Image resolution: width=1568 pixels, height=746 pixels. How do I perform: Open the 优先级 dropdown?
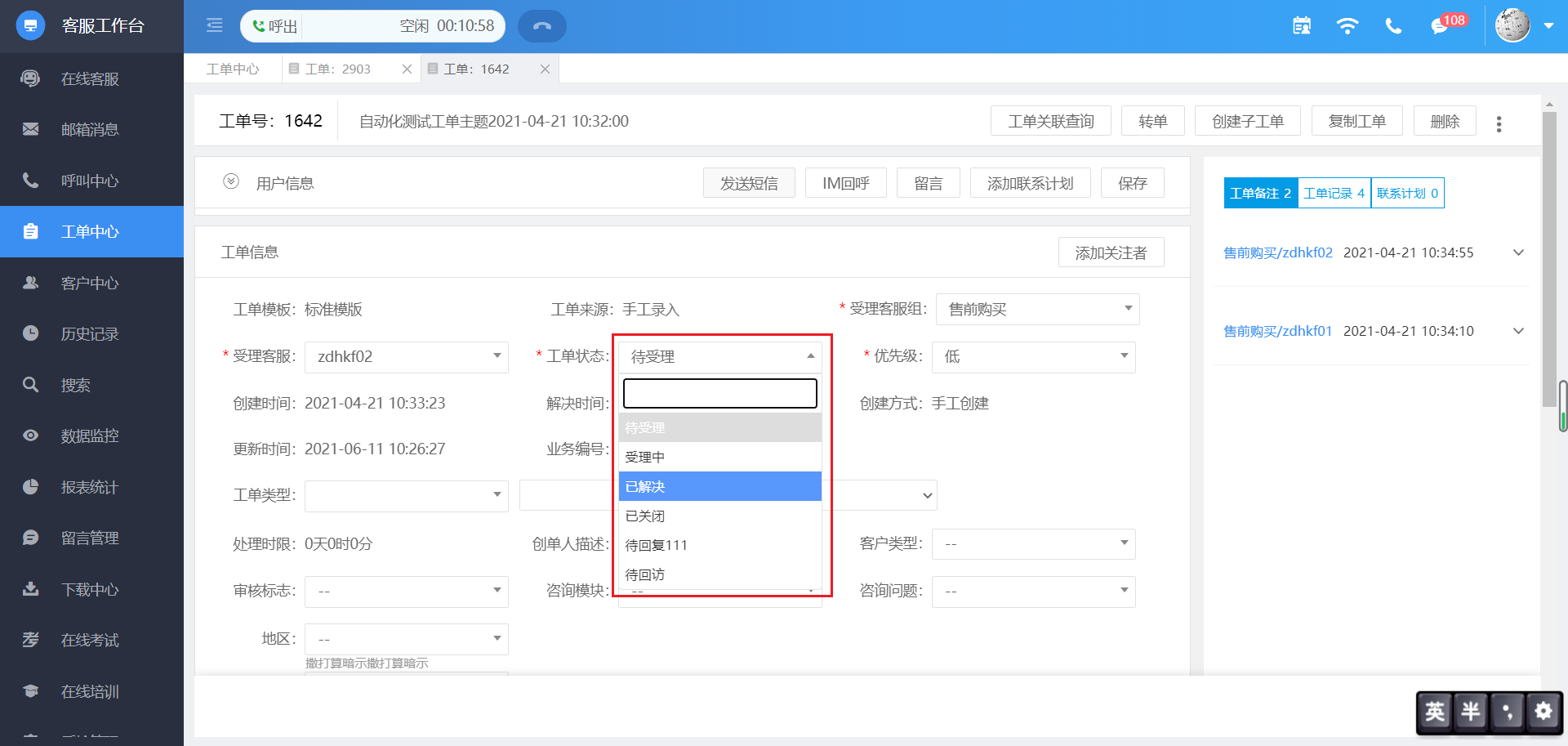(x=1033, y=357)
